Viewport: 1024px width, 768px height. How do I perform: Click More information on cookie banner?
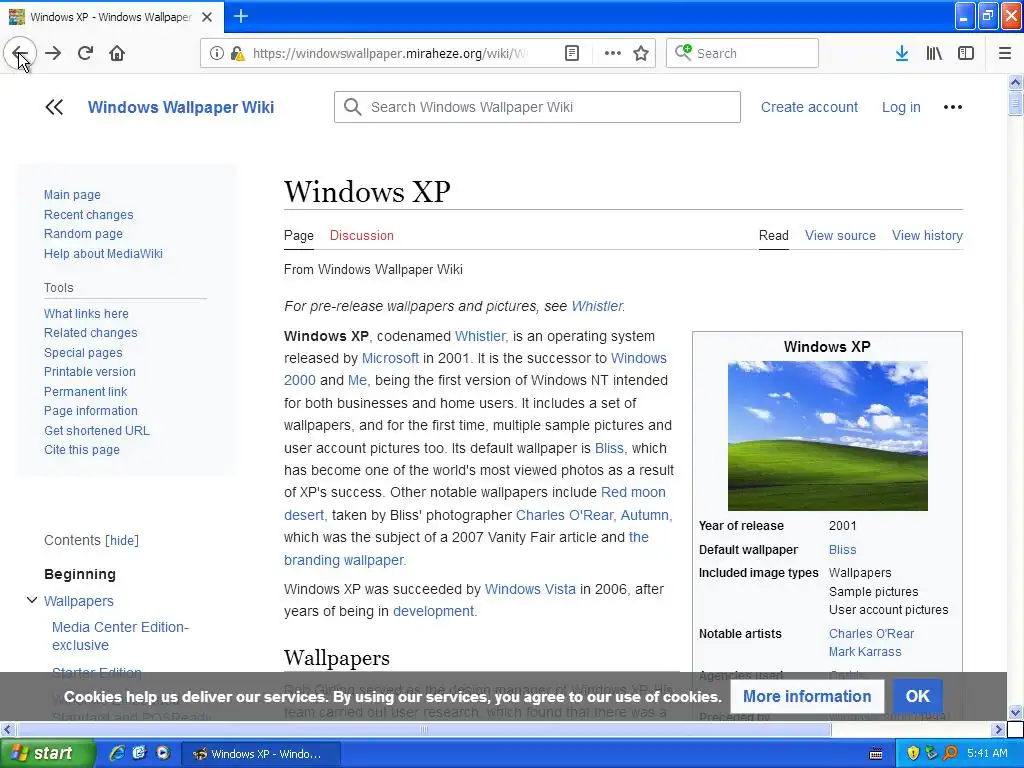pyautogui.click(x=807, y=696)
